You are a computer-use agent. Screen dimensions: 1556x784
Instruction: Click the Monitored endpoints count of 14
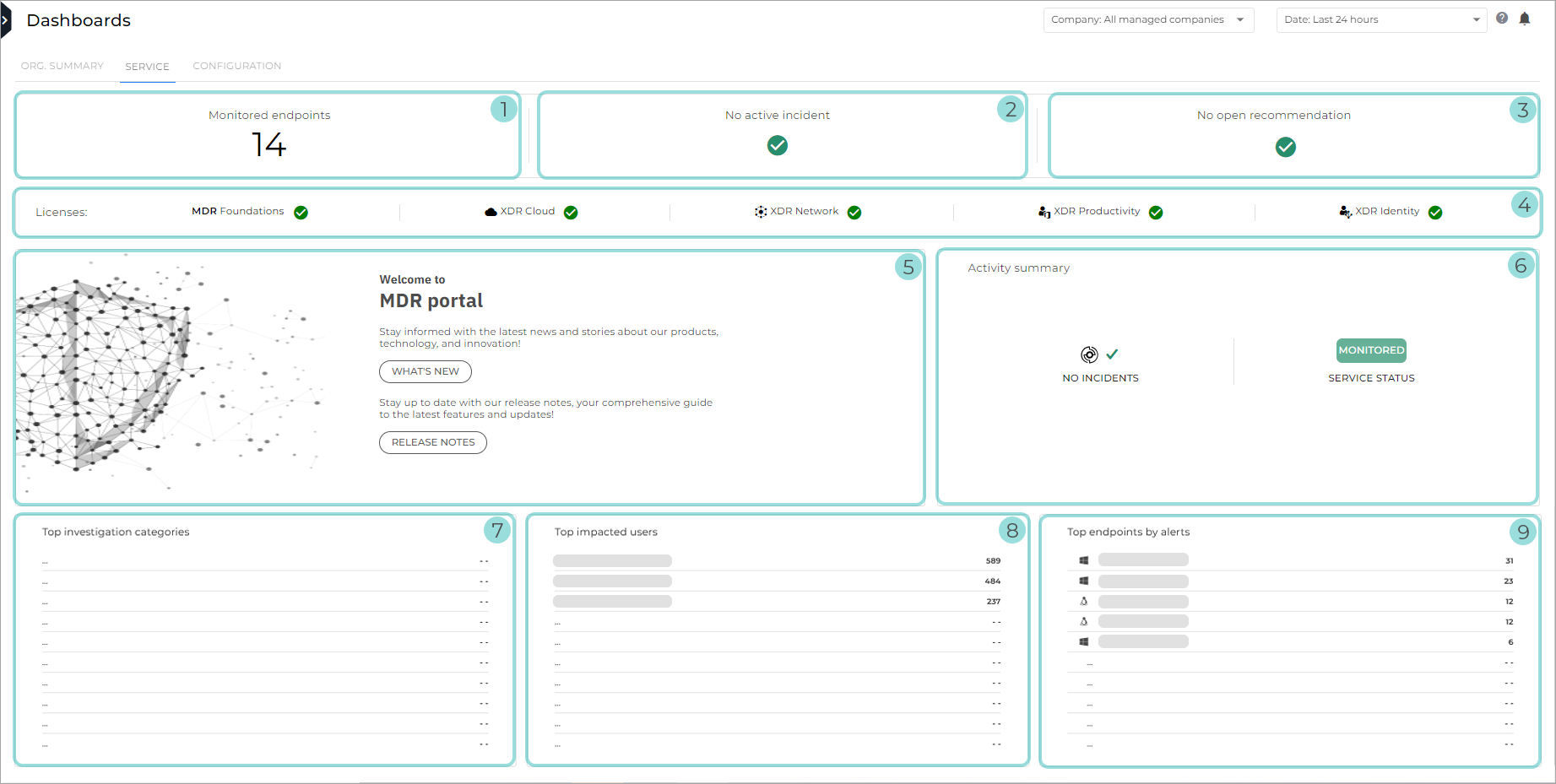268,145
